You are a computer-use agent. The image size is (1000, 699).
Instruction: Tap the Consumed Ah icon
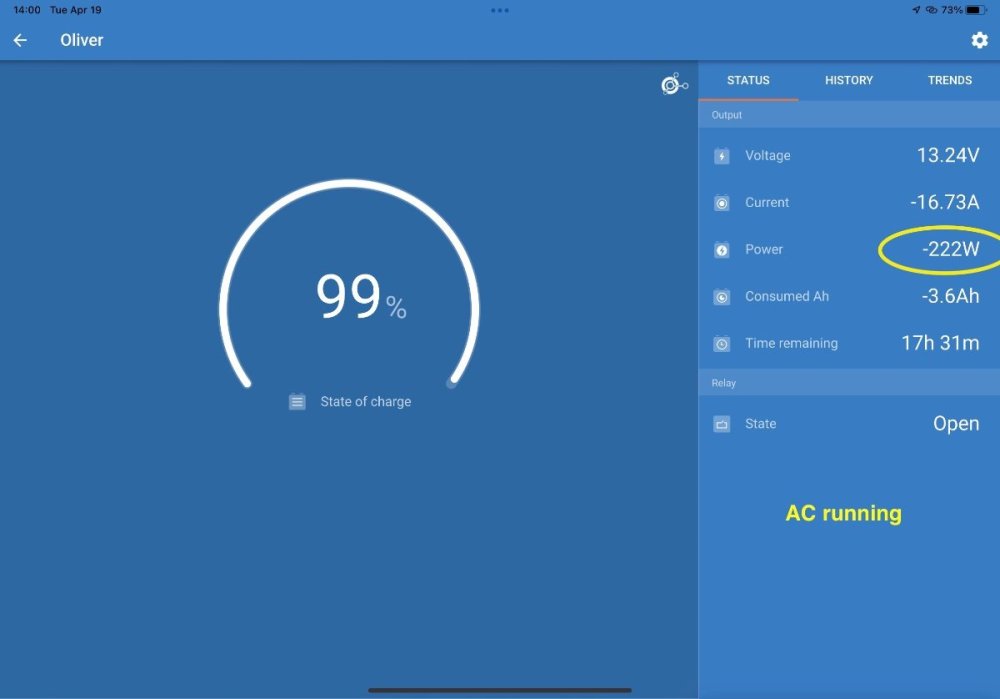(722, 297)
